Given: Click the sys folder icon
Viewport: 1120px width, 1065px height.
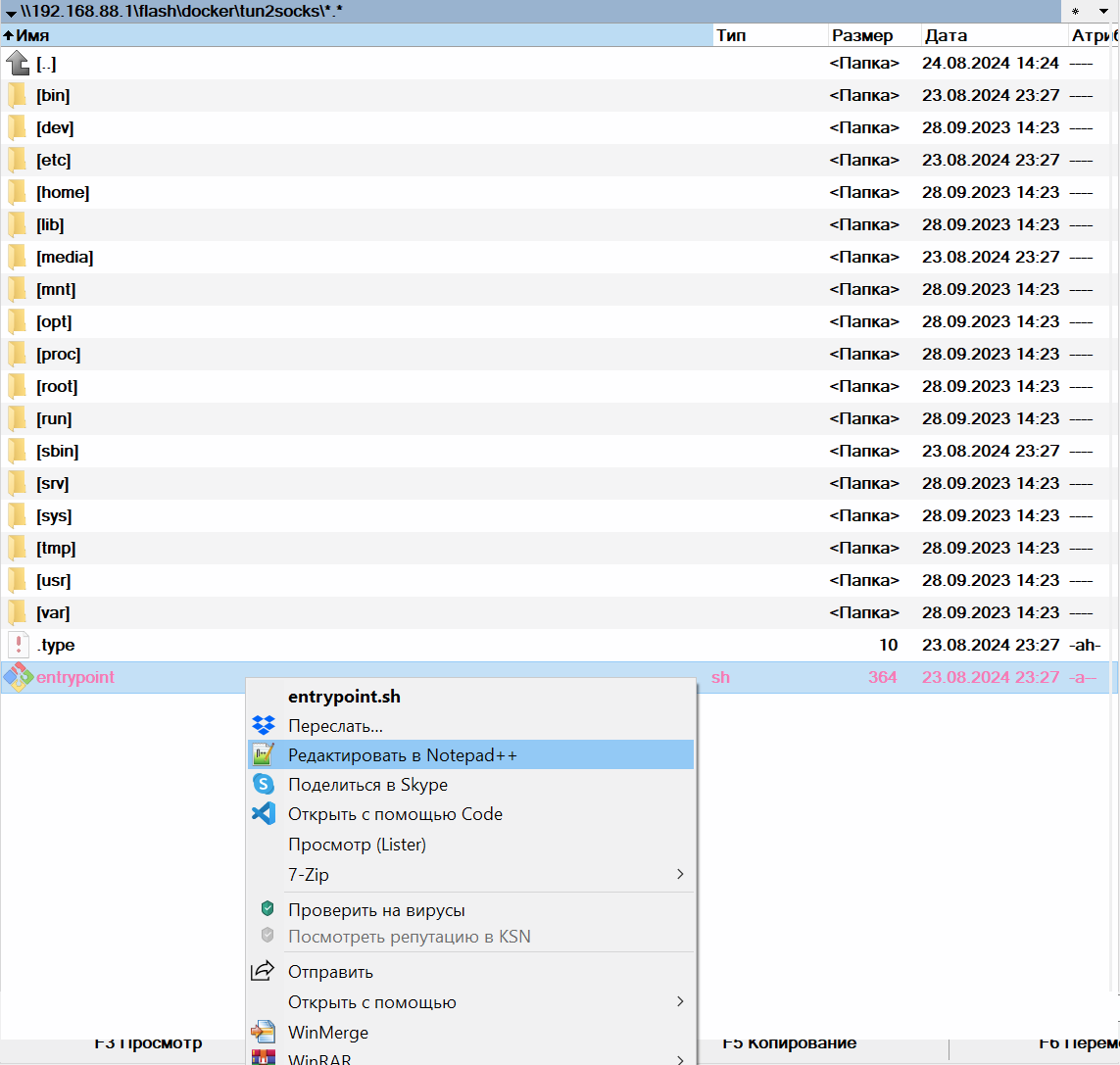Looking at the screenshot, I should pos(17,515).
